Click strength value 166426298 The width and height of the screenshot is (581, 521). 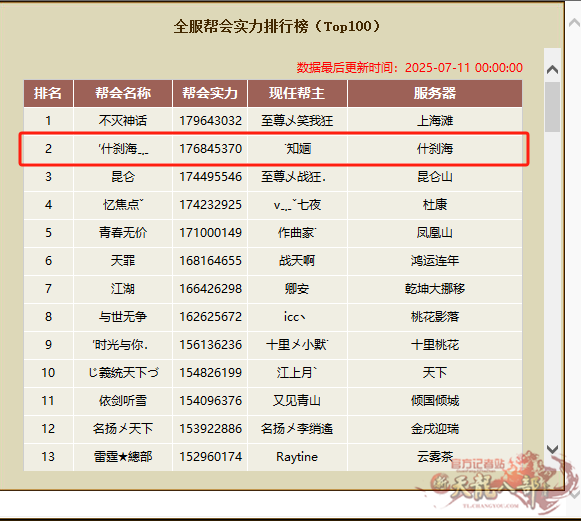(x=210, y=289)
